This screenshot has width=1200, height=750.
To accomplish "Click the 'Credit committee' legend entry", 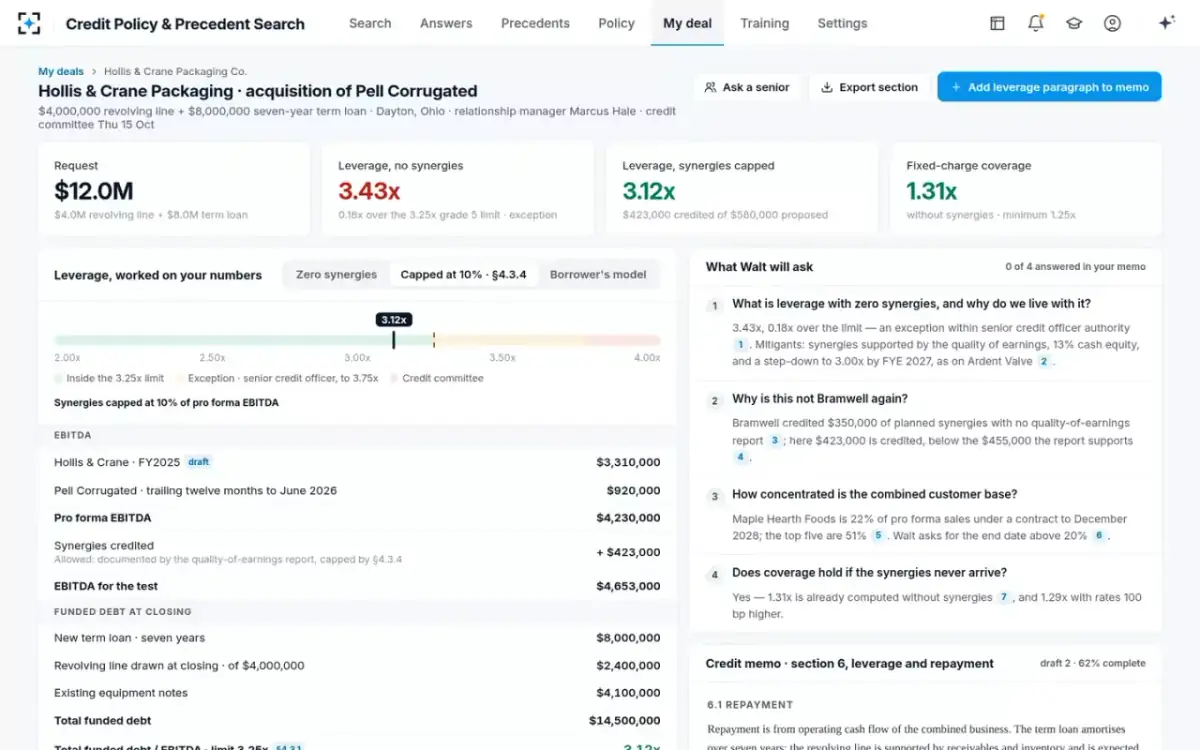I will (x=437, y=378).
